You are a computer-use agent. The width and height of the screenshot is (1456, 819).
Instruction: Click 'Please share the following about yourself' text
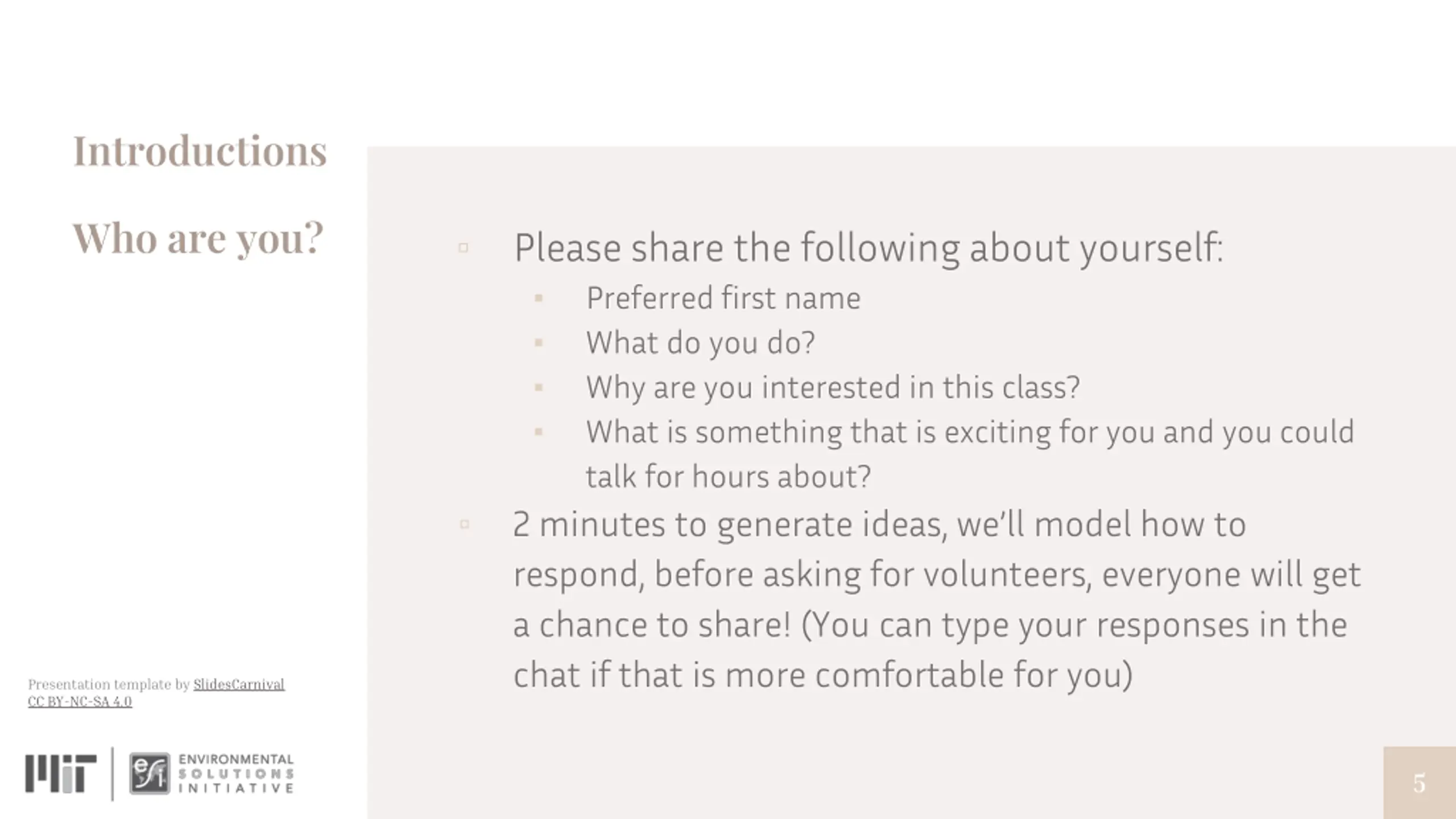(868, 248)
